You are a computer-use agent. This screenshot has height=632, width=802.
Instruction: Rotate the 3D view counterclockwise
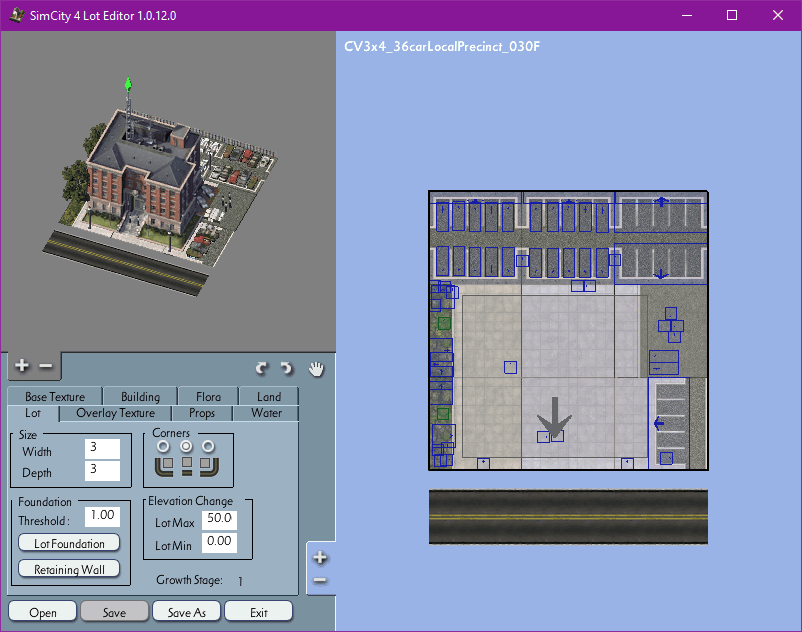pyautogui.click(x=262, y=368)
